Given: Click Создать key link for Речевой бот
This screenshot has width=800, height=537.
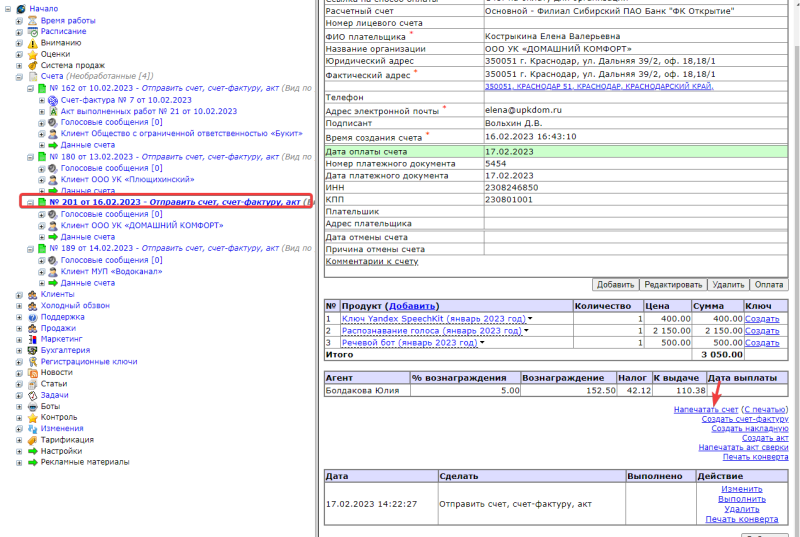Looking at the screenshot, I should point(762,343).
